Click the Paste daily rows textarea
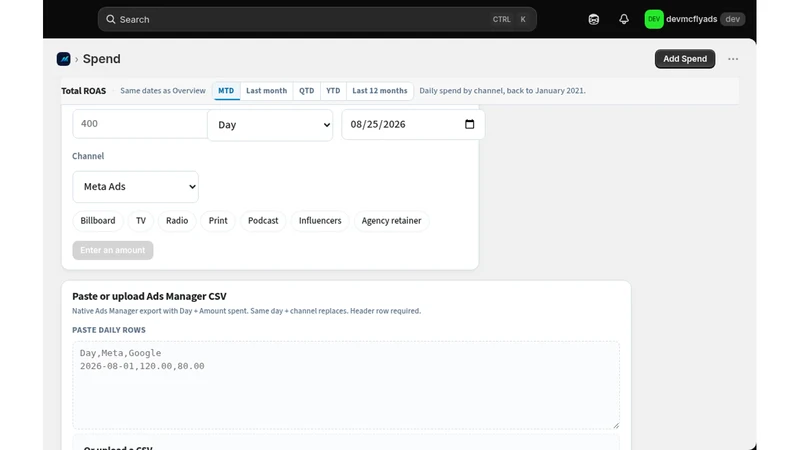 (x=346, y=385)
